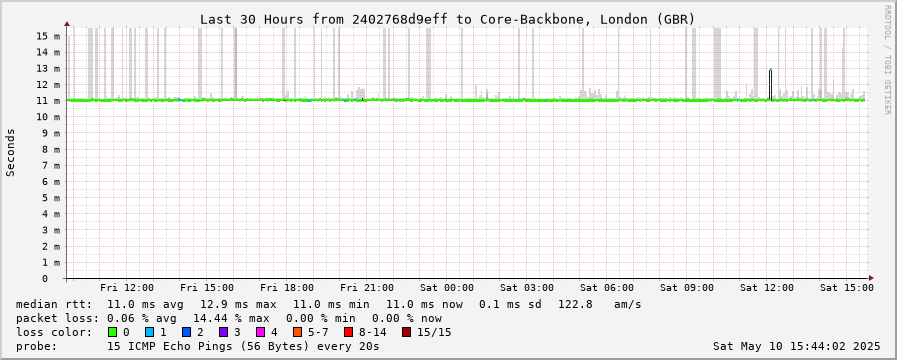Click the packet loss statistics line
Image resolution: width=897 pixels, height=360 pixels.
229,318
